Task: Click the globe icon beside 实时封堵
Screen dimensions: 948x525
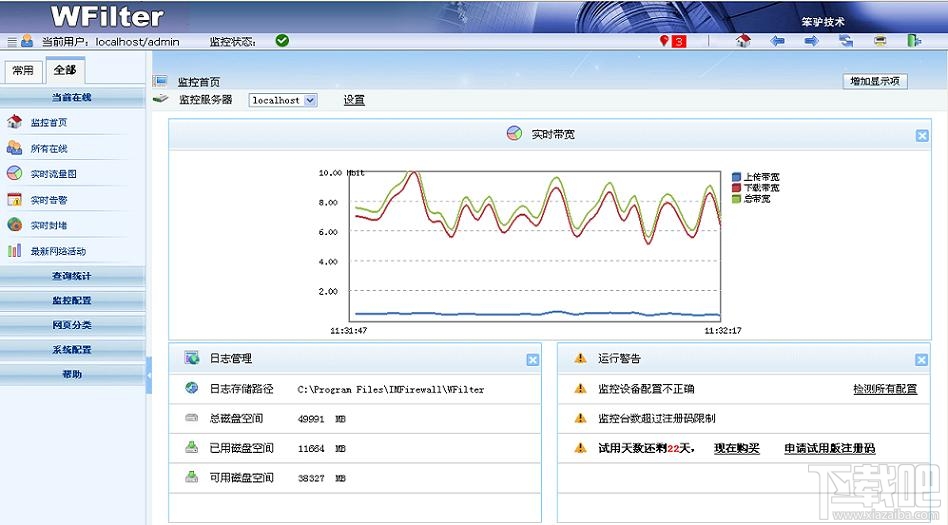Action: click(15, 224)
